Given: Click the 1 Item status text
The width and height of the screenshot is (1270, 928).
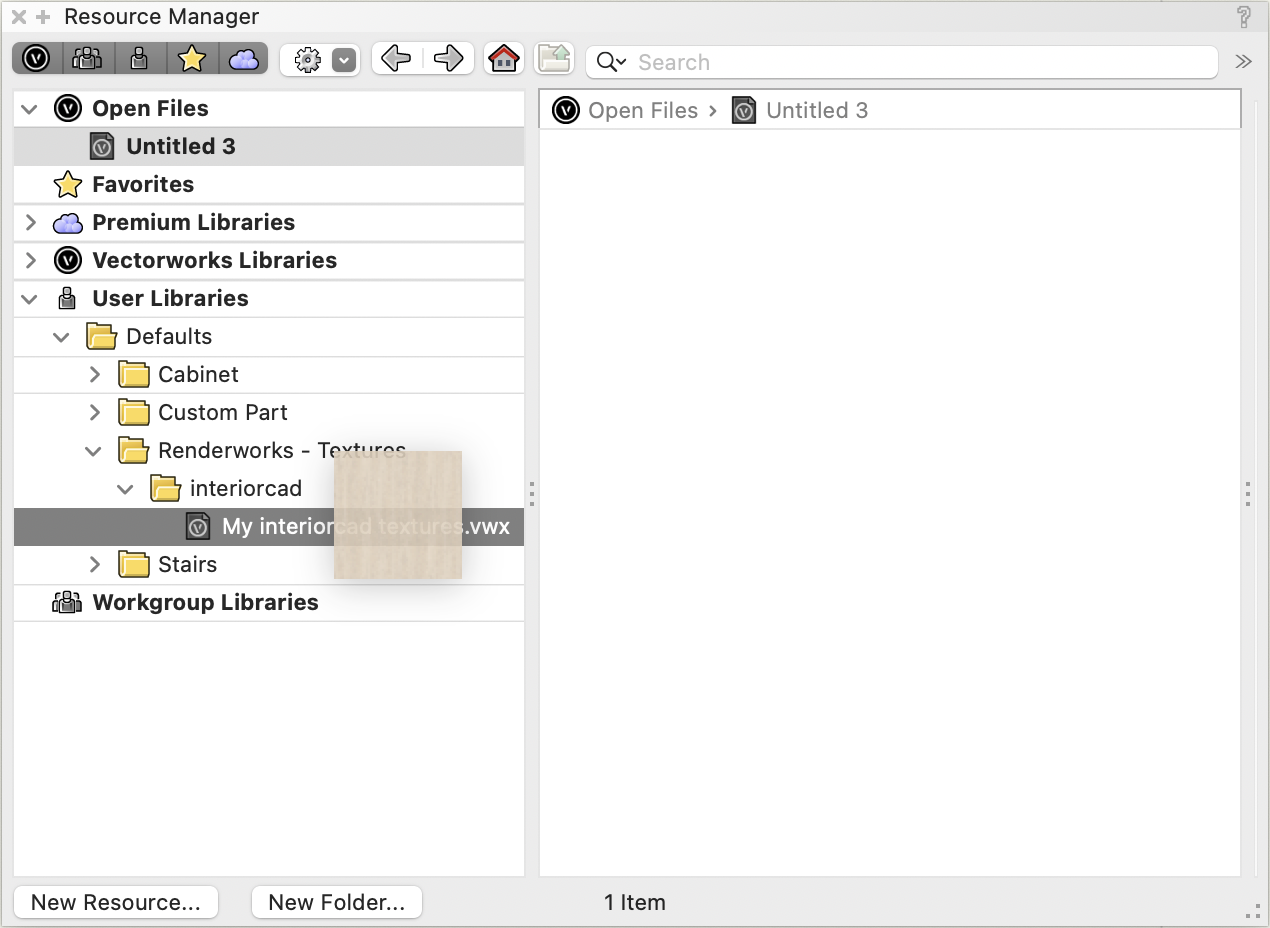Looking at the screenshot, I should 635,902.
